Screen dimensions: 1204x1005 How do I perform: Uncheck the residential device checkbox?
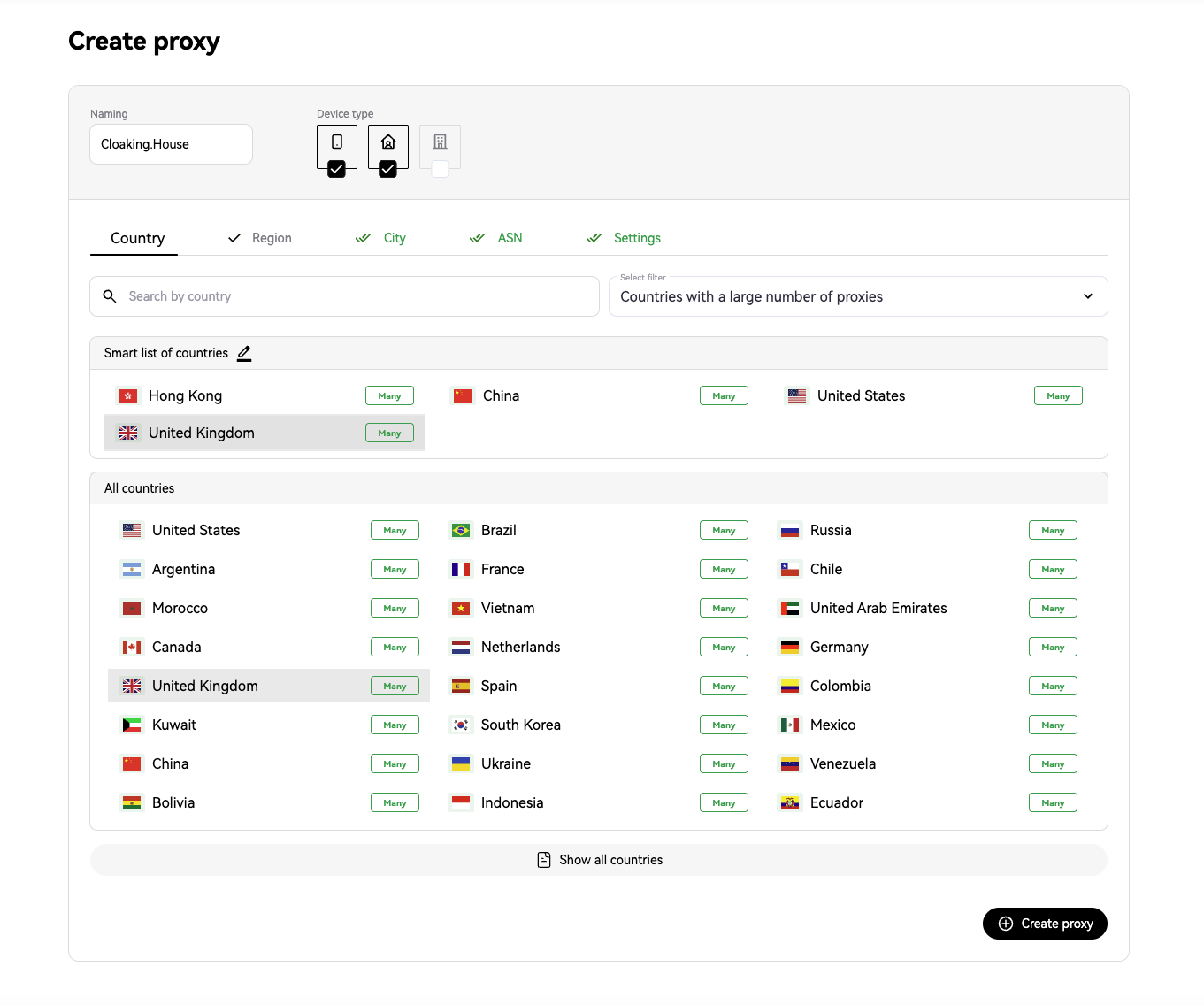point(387,169)
